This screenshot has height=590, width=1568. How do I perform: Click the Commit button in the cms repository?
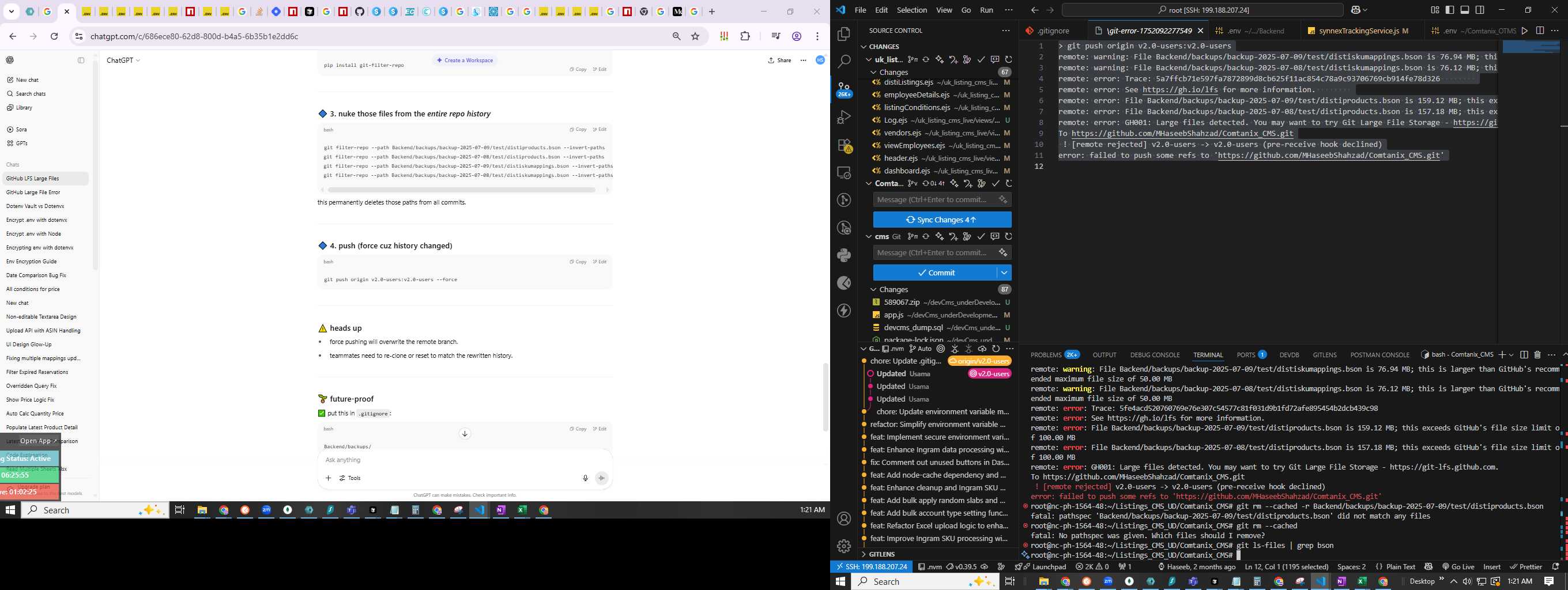tap(935, 273)
